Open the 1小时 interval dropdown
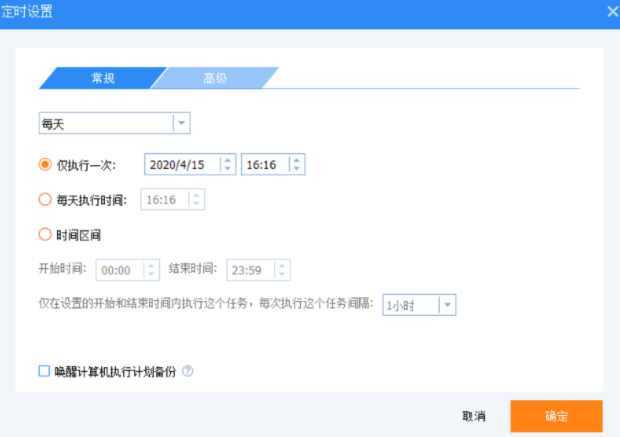This screenshot has height=437, width=620. [x=419, y=305]
